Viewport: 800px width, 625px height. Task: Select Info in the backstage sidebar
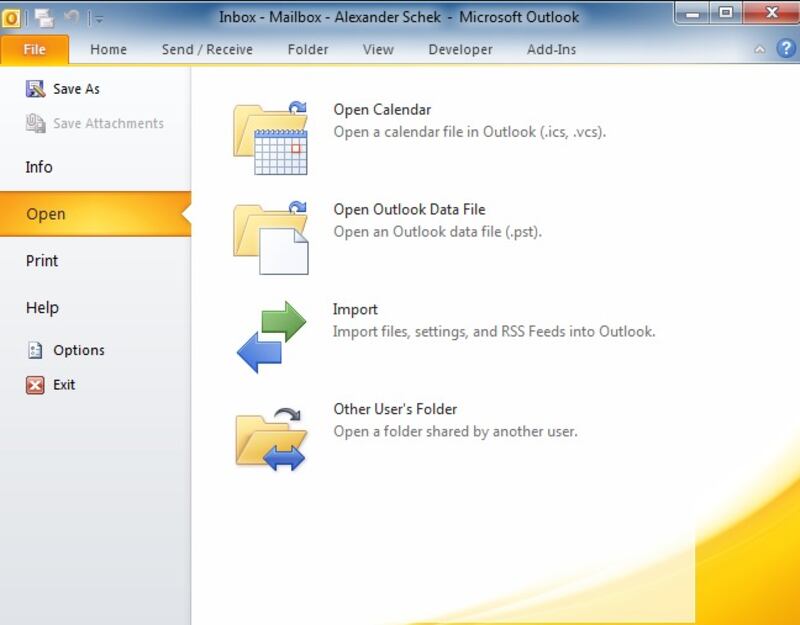[x=39, y=167]
